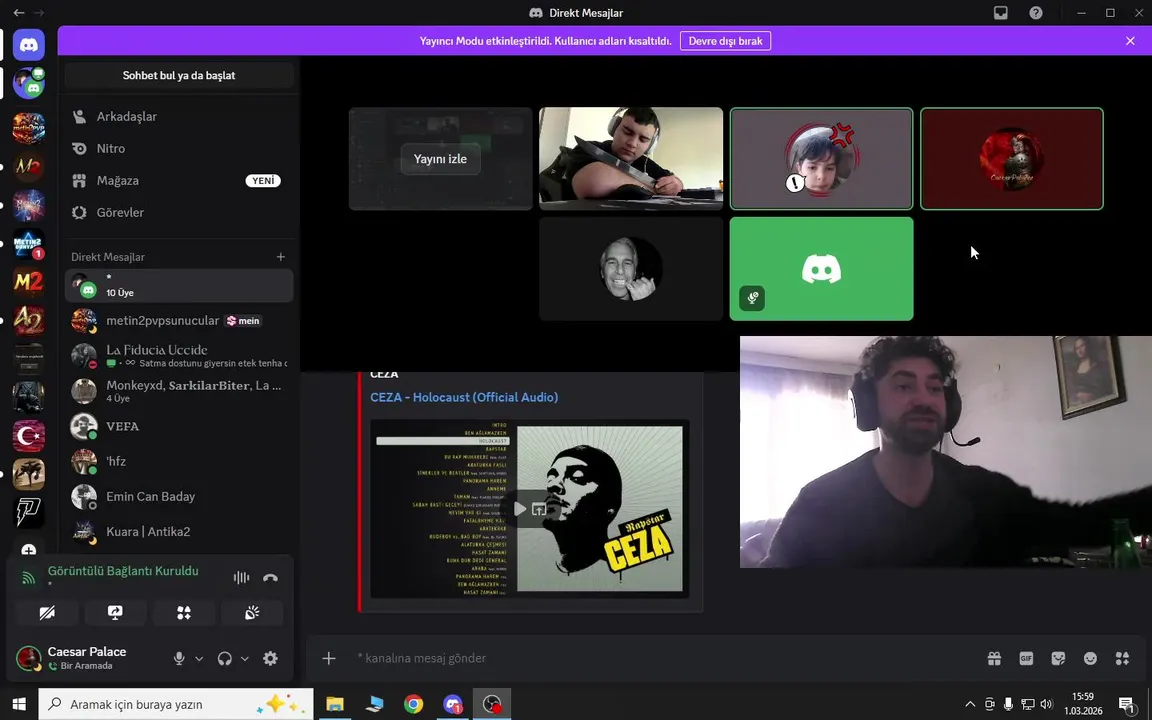1152x720 pixels.
Task: Show hidden system tray icons arrow
Action: pyautogui.click(x=970, y=704)
